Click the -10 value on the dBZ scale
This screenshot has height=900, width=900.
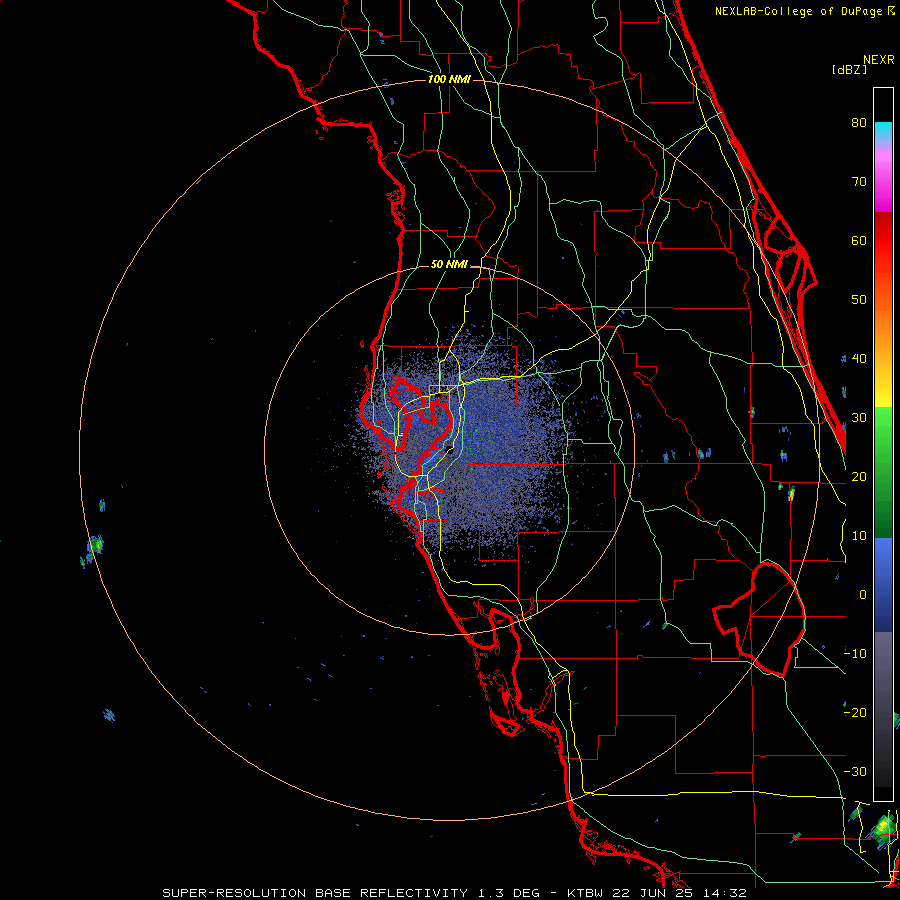[855, 654]
